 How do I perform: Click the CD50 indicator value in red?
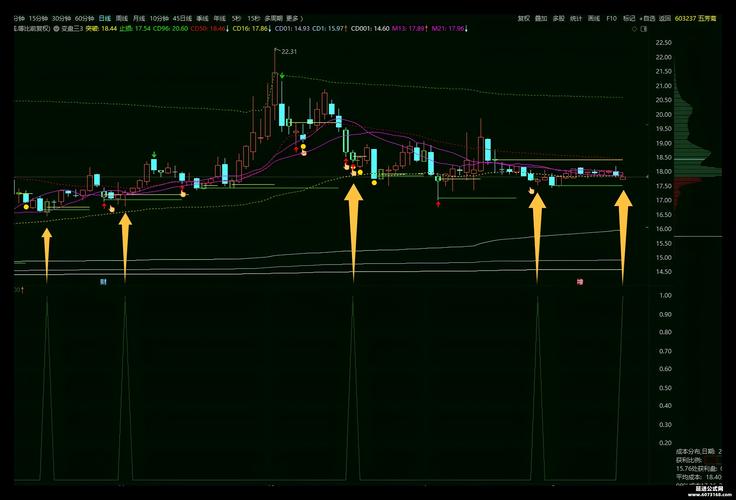[210, 29]
